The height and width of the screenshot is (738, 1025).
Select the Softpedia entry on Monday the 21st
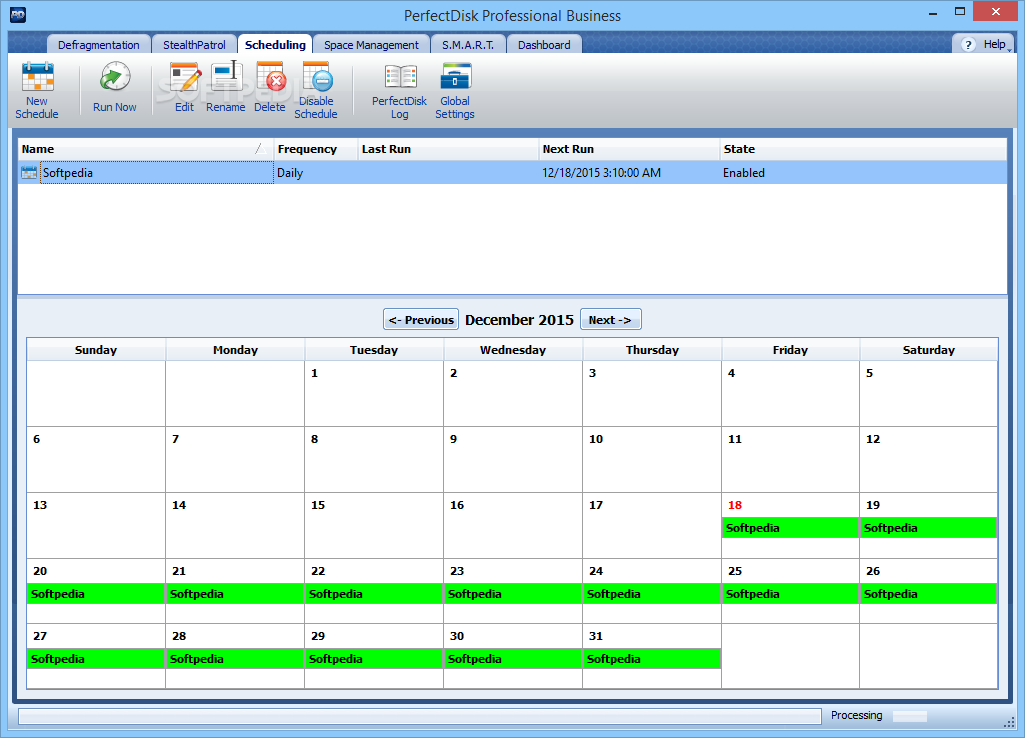(x=235, y=594)
